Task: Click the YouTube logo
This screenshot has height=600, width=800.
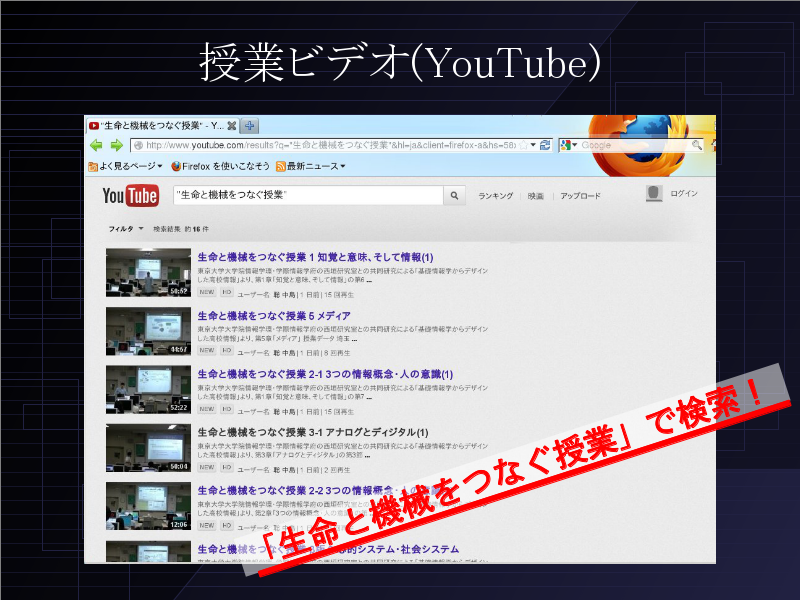Action: pyautogui.click(x=130, y=195)
